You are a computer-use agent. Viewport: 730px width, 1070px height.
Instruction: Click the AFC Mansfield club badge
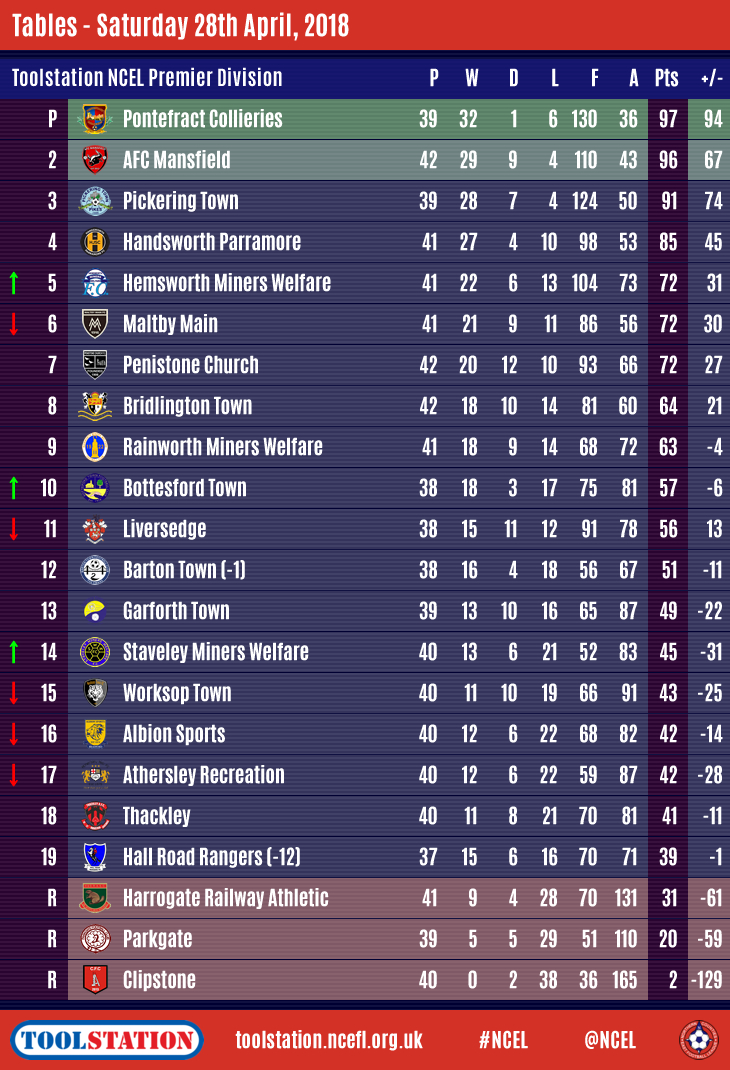[x=95, y=160]
